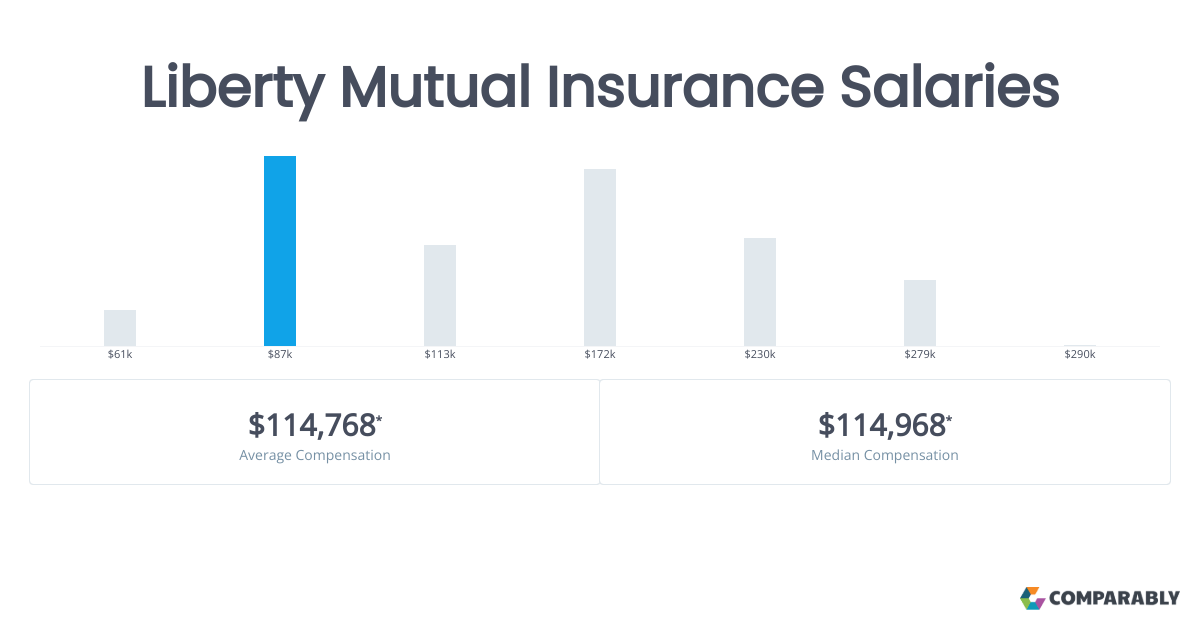Click the $114,768 average compensation figure

point(313,425)
